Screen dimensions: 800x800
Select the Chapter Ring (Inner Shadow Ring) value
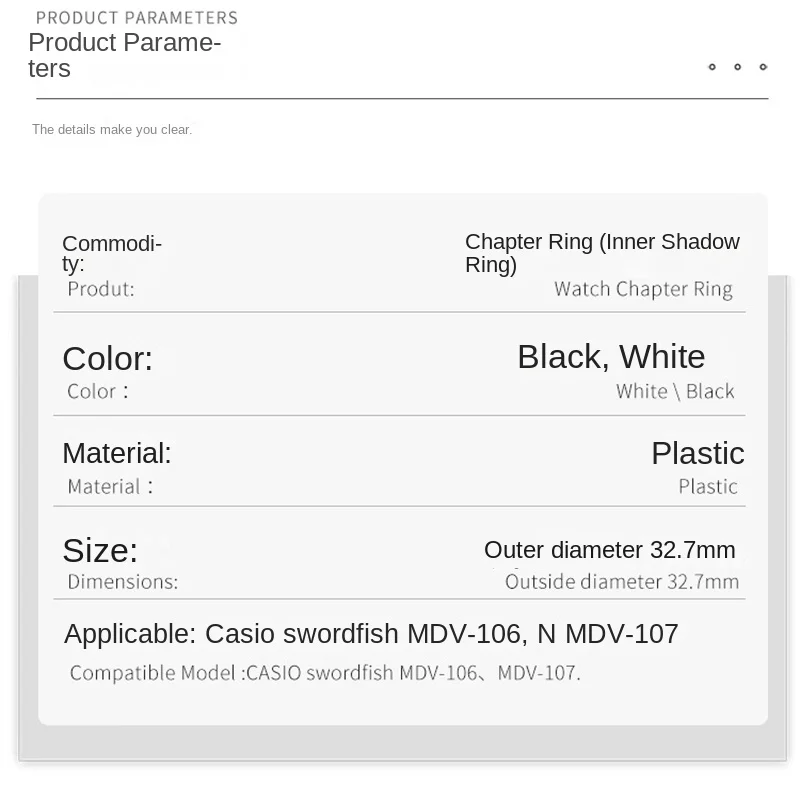point(602,253)
